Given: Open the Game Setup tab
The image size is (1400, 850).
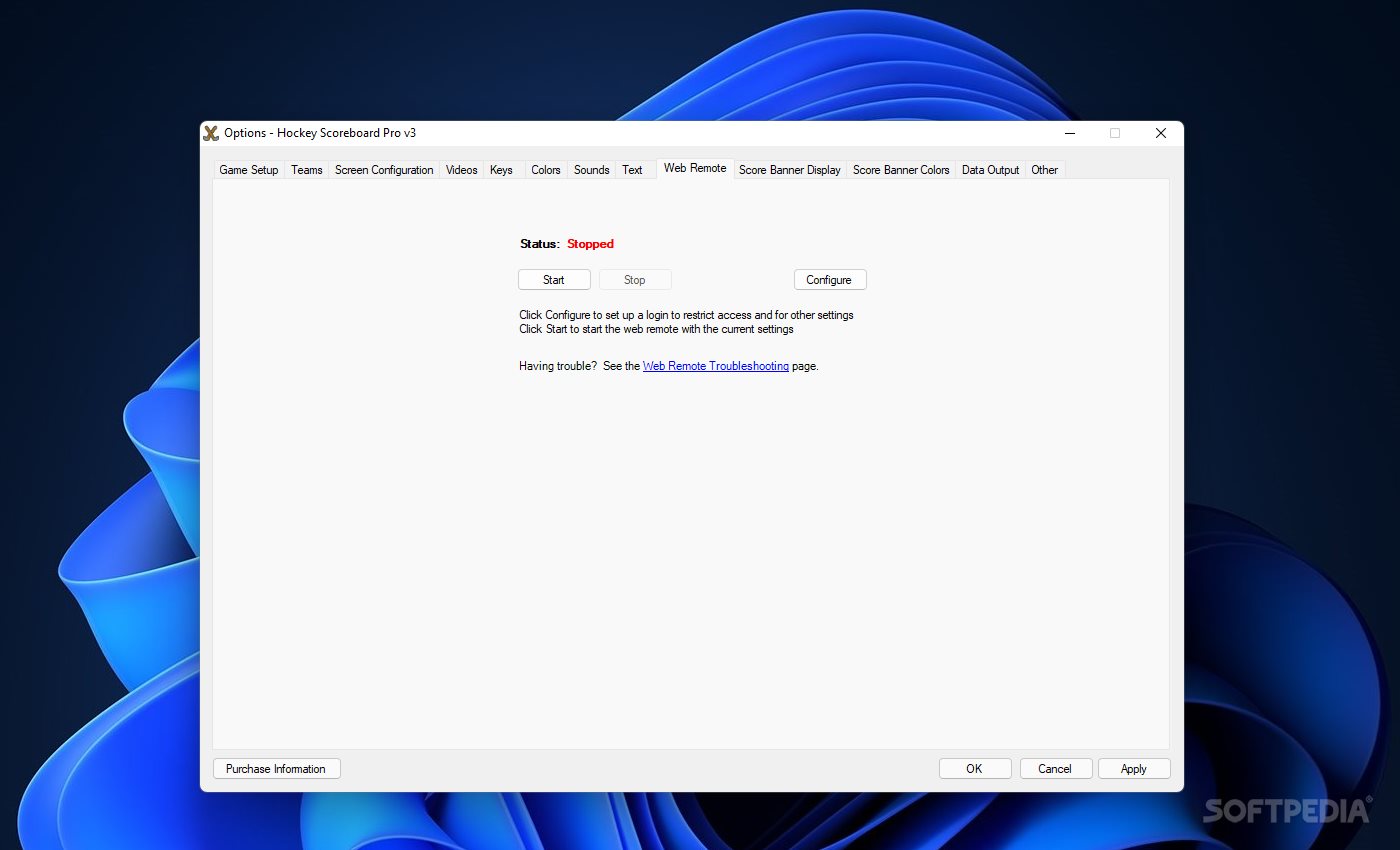Looking at the screenshot, I should coord(249,170).
